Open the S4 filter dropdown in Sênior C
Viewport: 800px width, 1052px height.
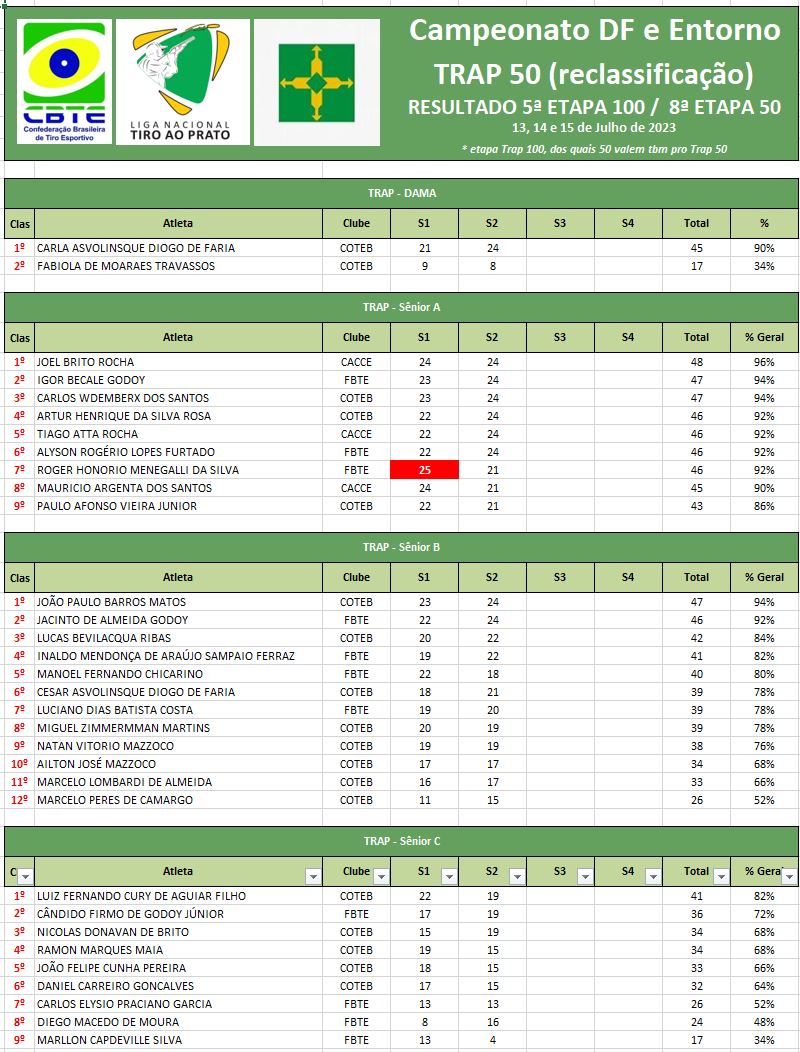pyautogui.click(x=653, y=877)
